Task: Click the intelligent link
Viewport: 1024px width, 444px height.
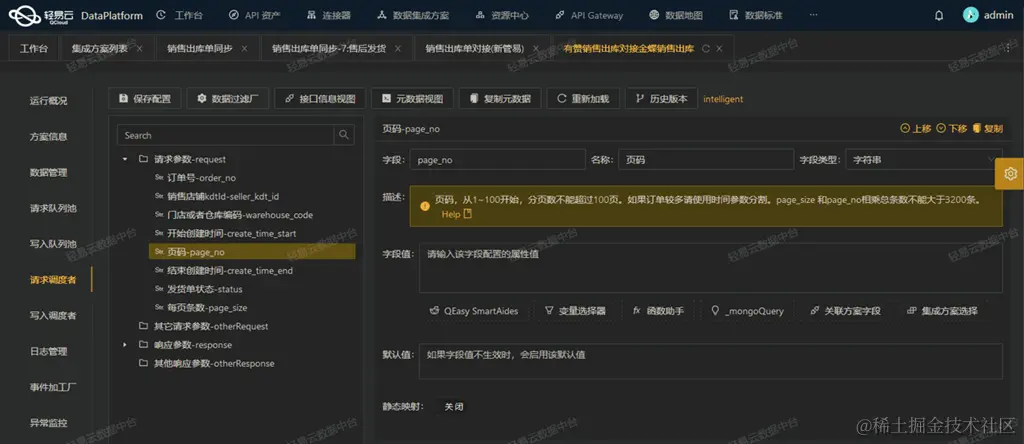Action: pos(723,99)
